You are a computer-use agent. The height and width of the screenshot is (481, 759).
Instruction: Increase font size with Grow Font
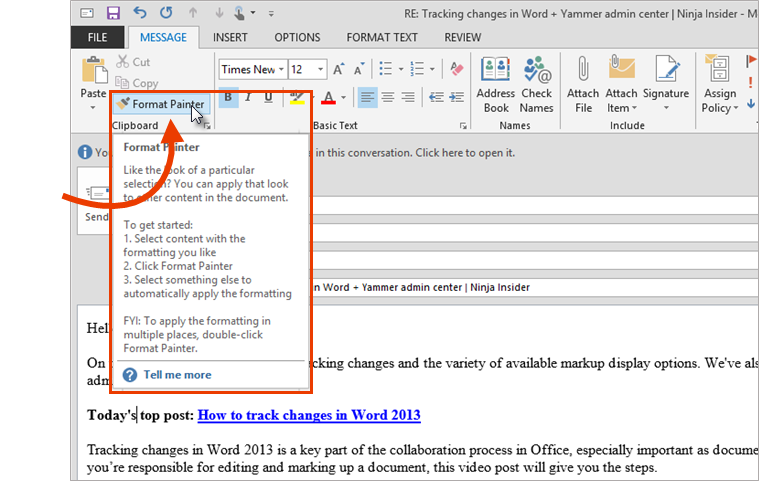tap(339, 69)
